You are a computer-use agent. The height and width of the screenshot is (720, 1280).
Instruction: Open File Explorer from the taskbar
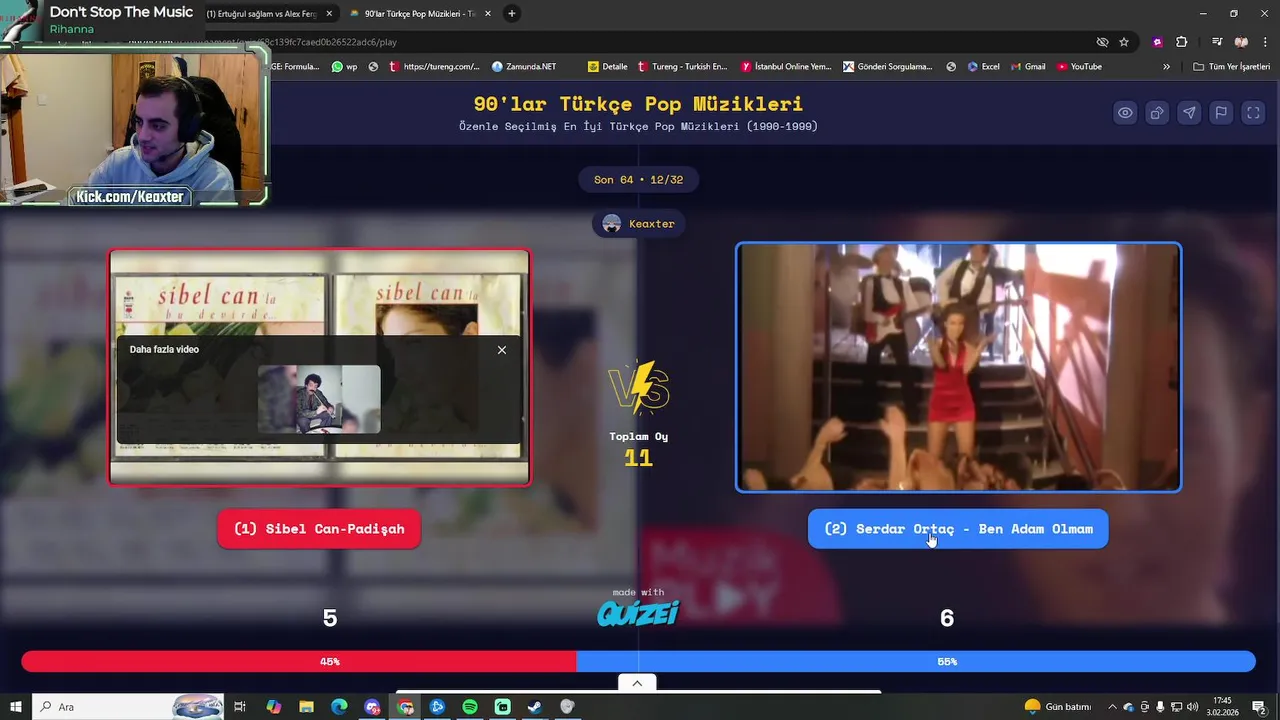(x=307, y=707)
